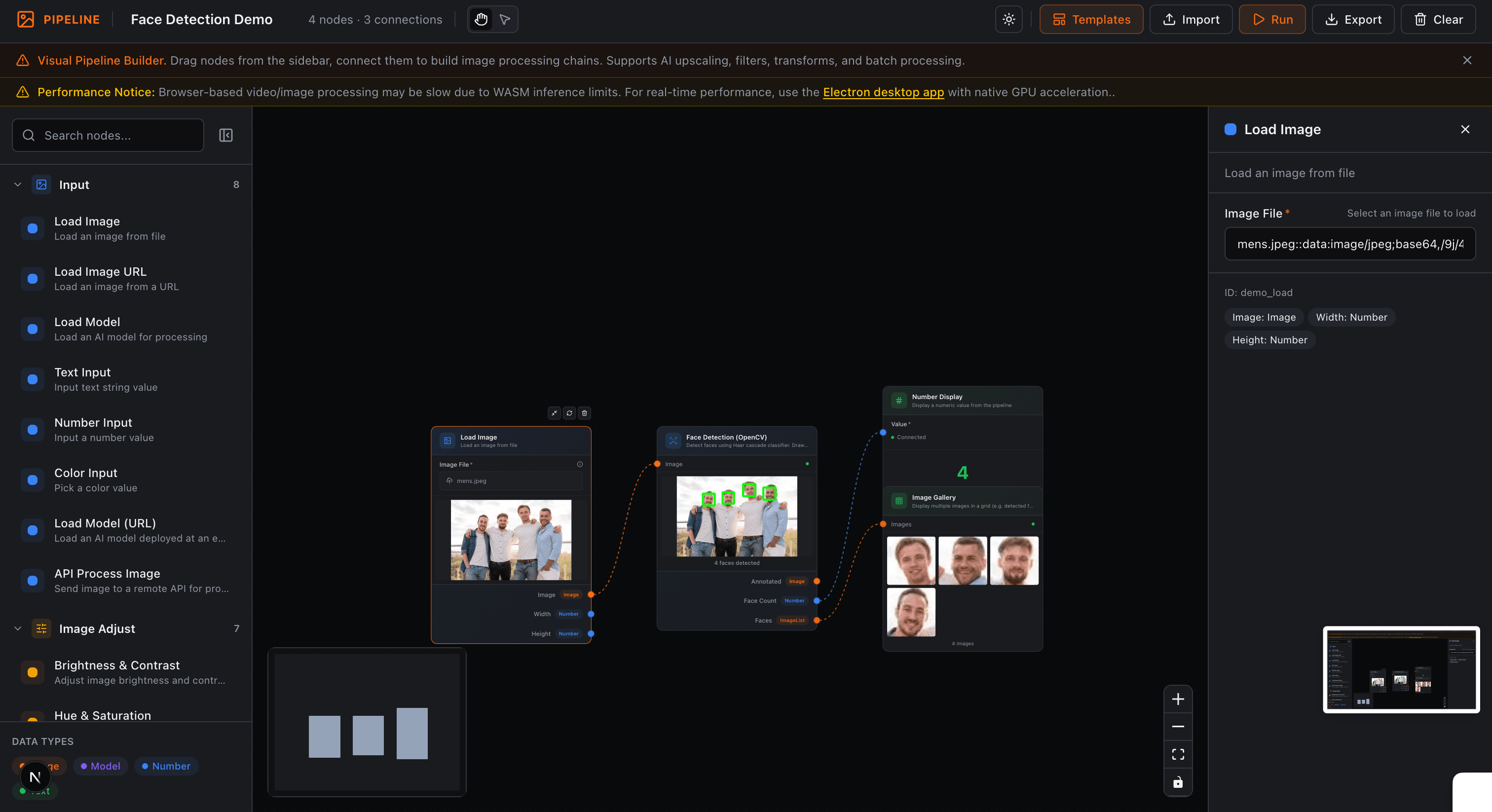Toggle the light theme
The image size is (1492, 812).
tap(1008, 19)
